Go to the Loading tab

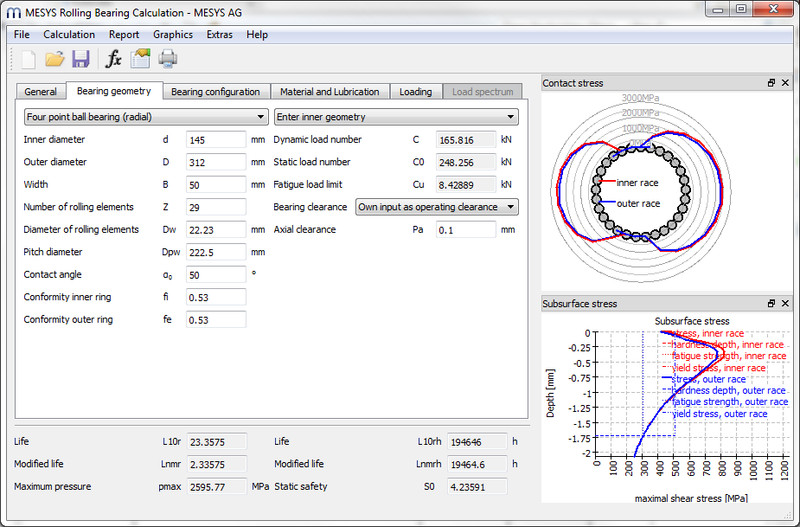(415, 92)
